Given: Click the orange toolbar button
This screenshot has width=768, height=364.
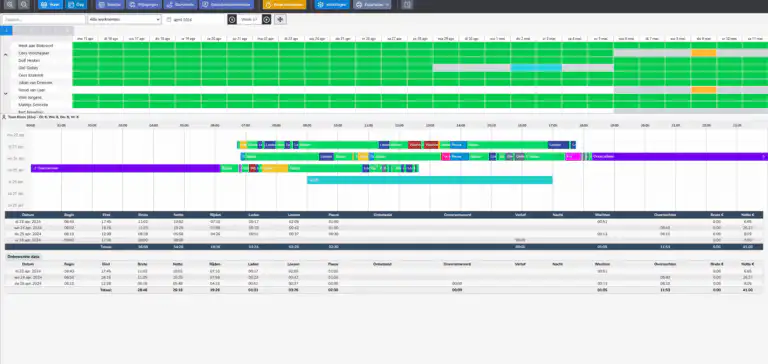Looking at the screenshot, I should [x=284, y=5].
